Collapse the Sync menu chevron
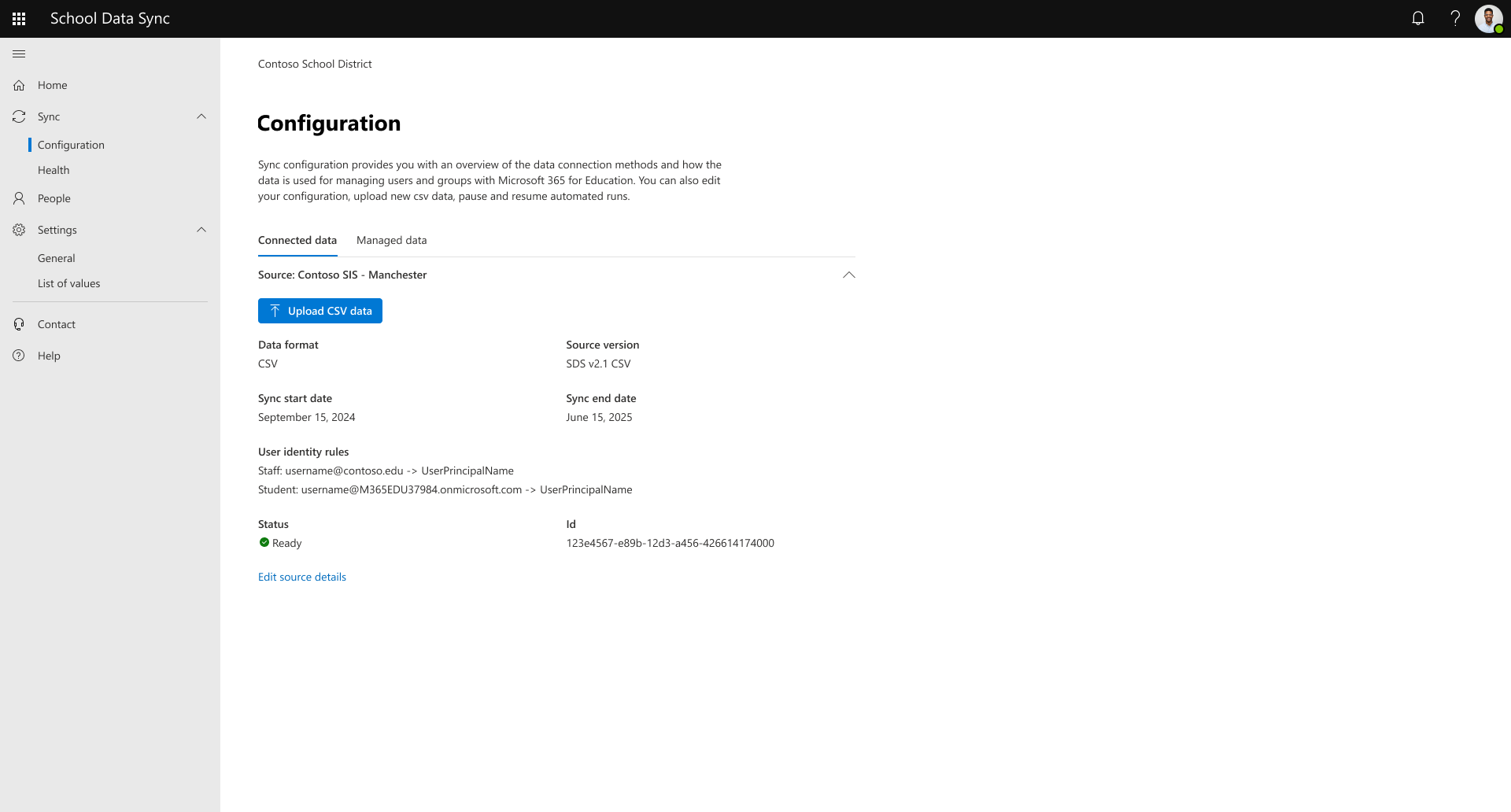 coord(201,116)
